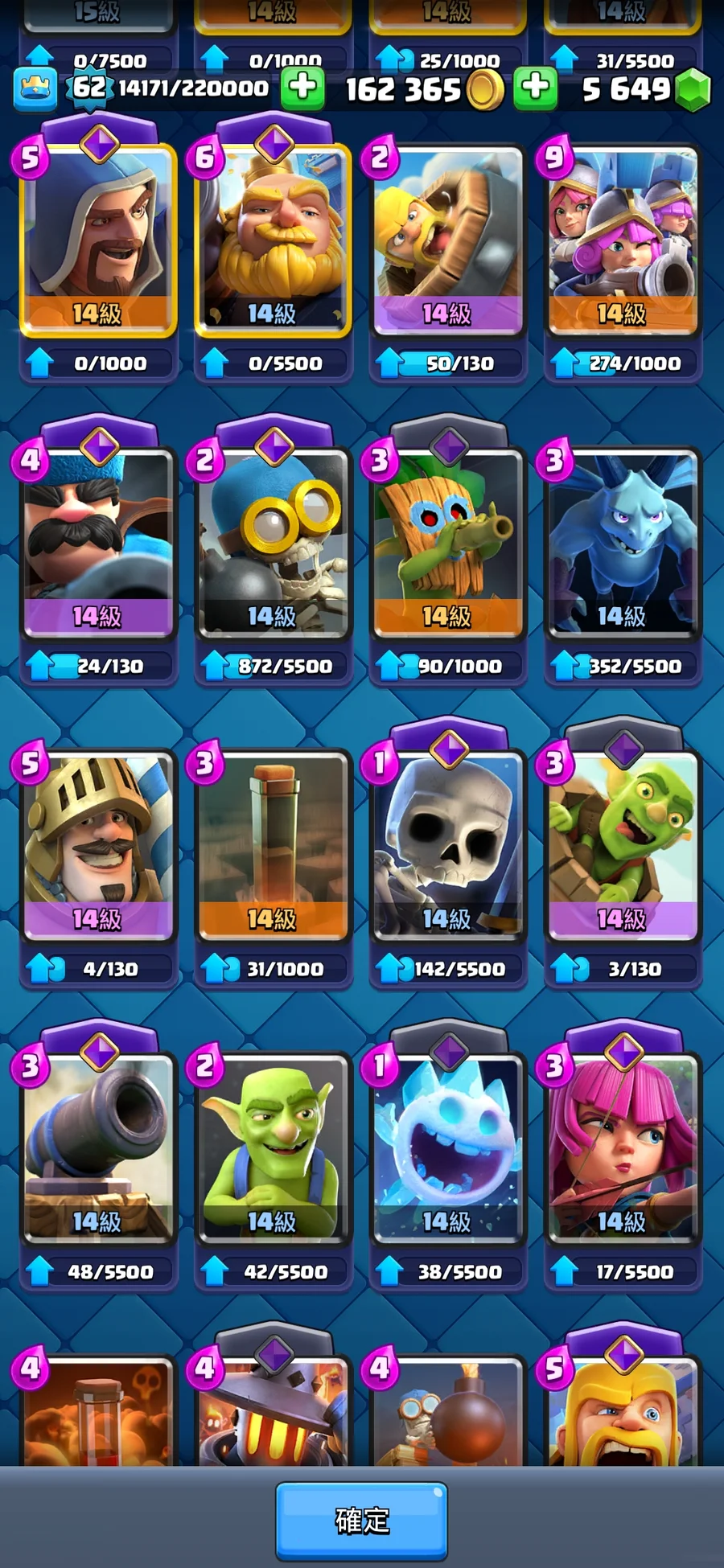This screenshot has height=1568, width=724.
Task: Open the Prince golden helmet card
Action: (97, 846)
